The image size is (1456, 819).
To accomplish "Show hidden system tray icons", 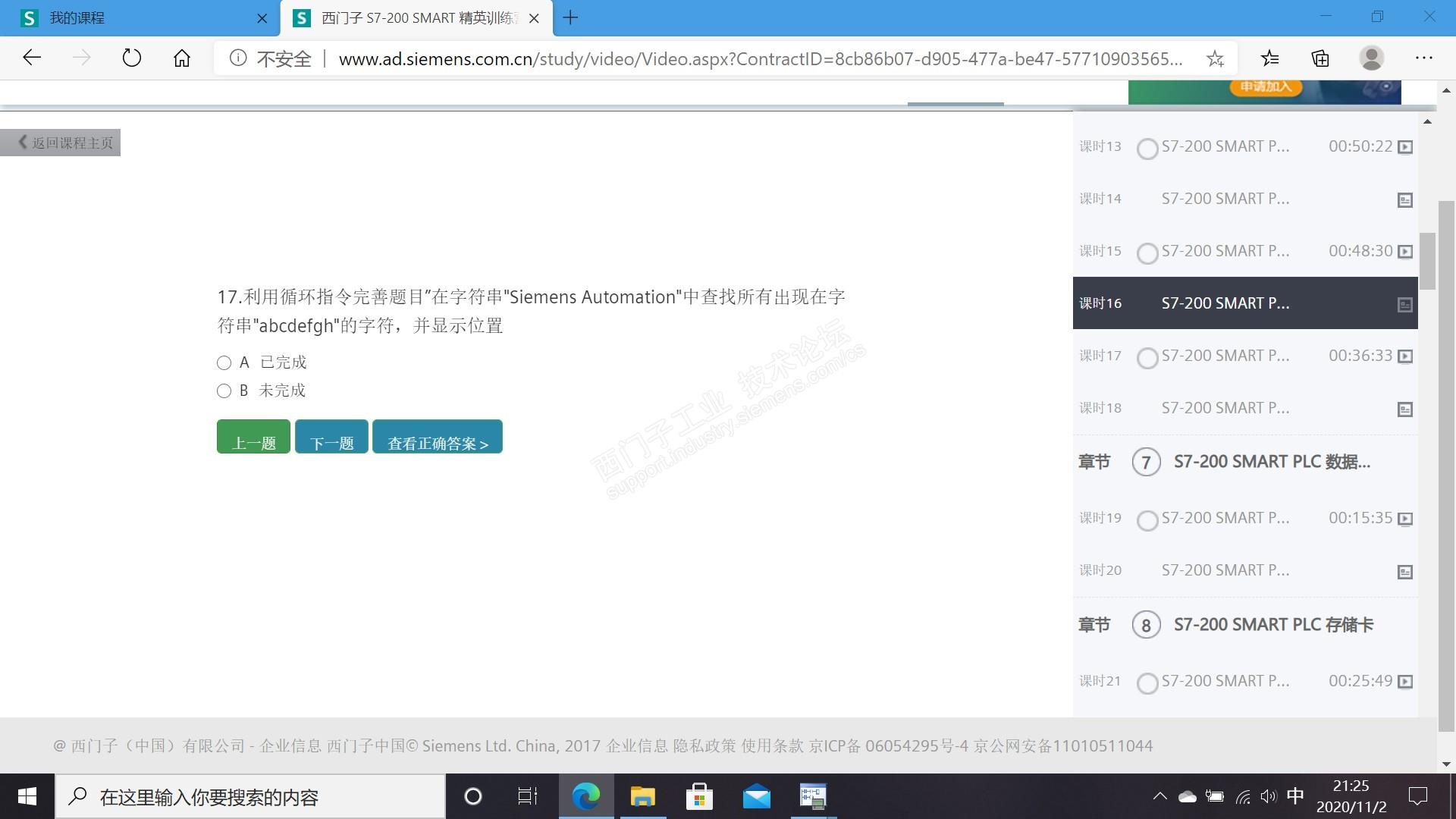I will click(1159, 796).
